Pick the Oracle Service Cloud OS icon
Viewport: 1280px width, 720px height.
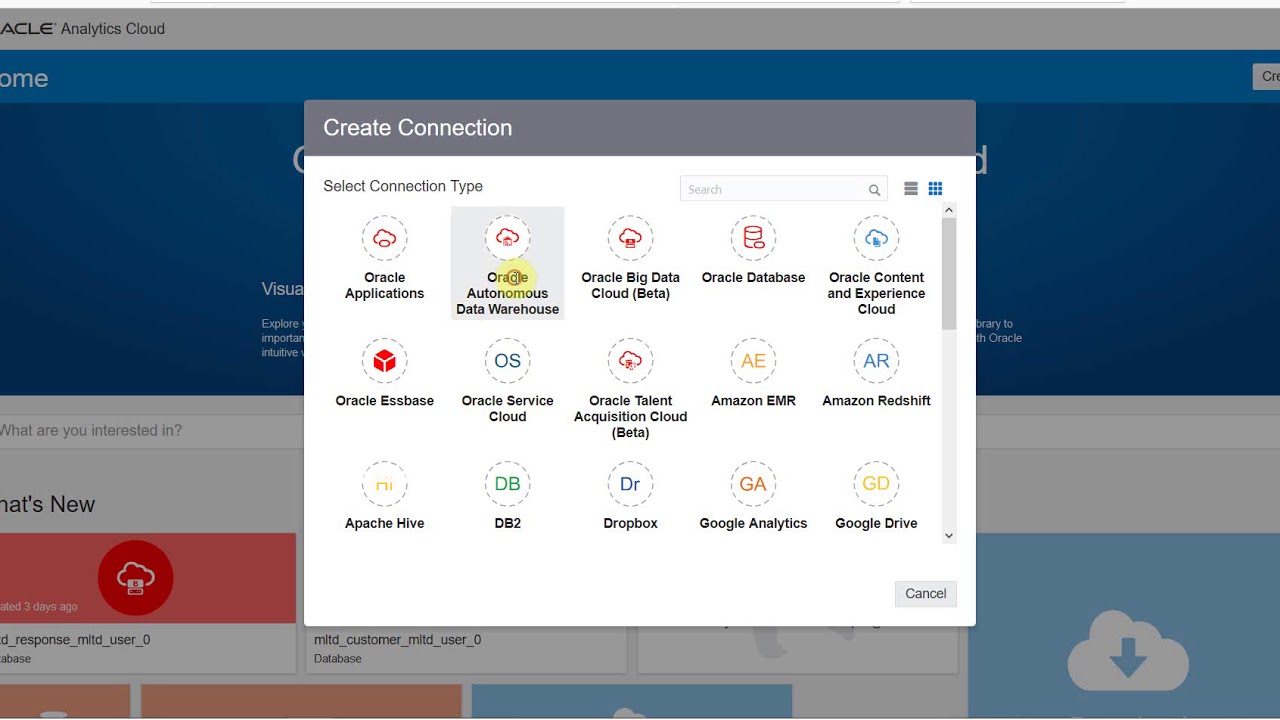pos(508,361)
